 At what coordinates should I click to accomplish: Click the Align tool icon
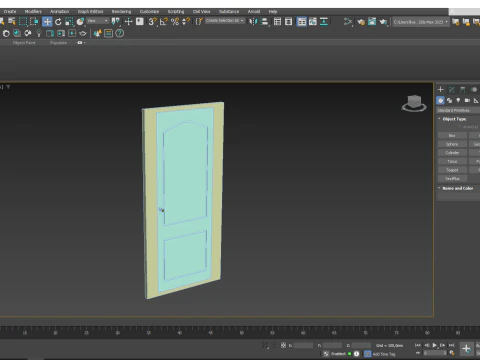click(265, 22)
